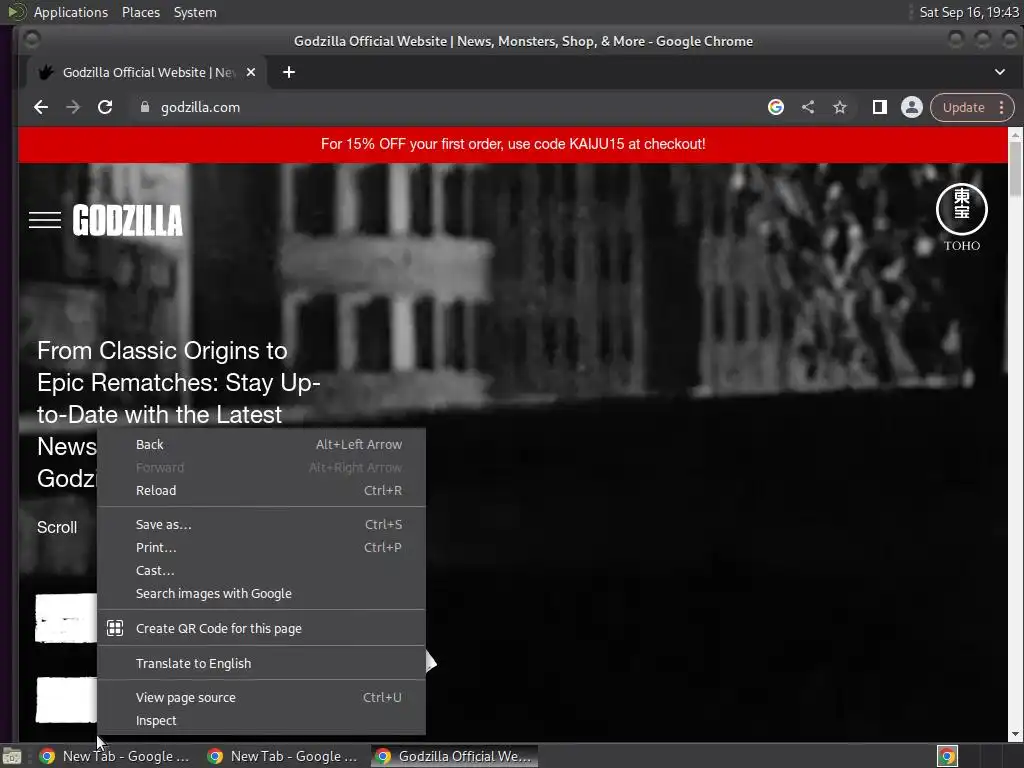Open the Chrome three-dot menu
This screenshot has width=1024, height=768.
tap(1002, 107)
